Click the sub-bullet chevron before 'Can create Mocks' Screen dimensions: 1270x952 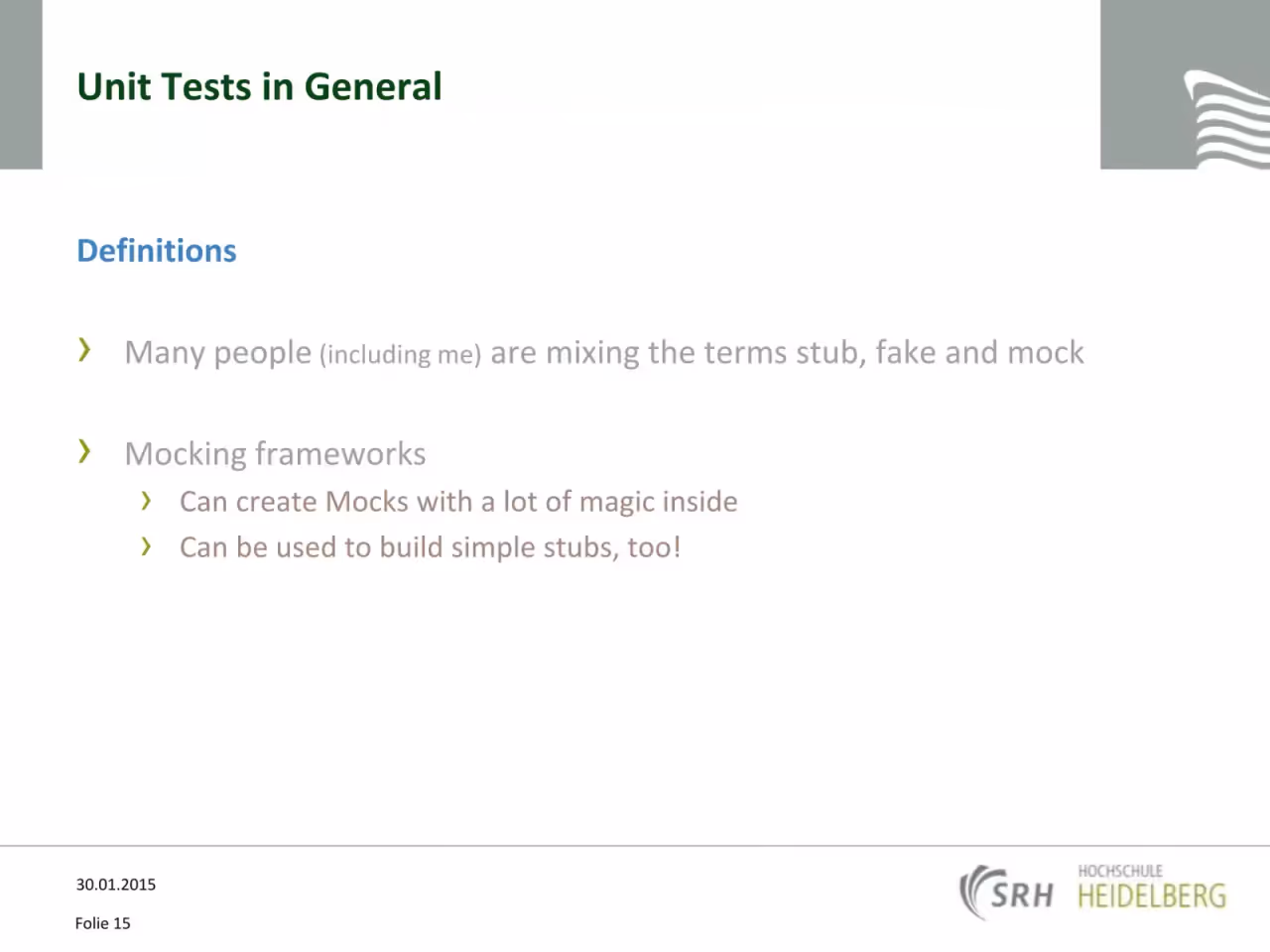[146, 501]
